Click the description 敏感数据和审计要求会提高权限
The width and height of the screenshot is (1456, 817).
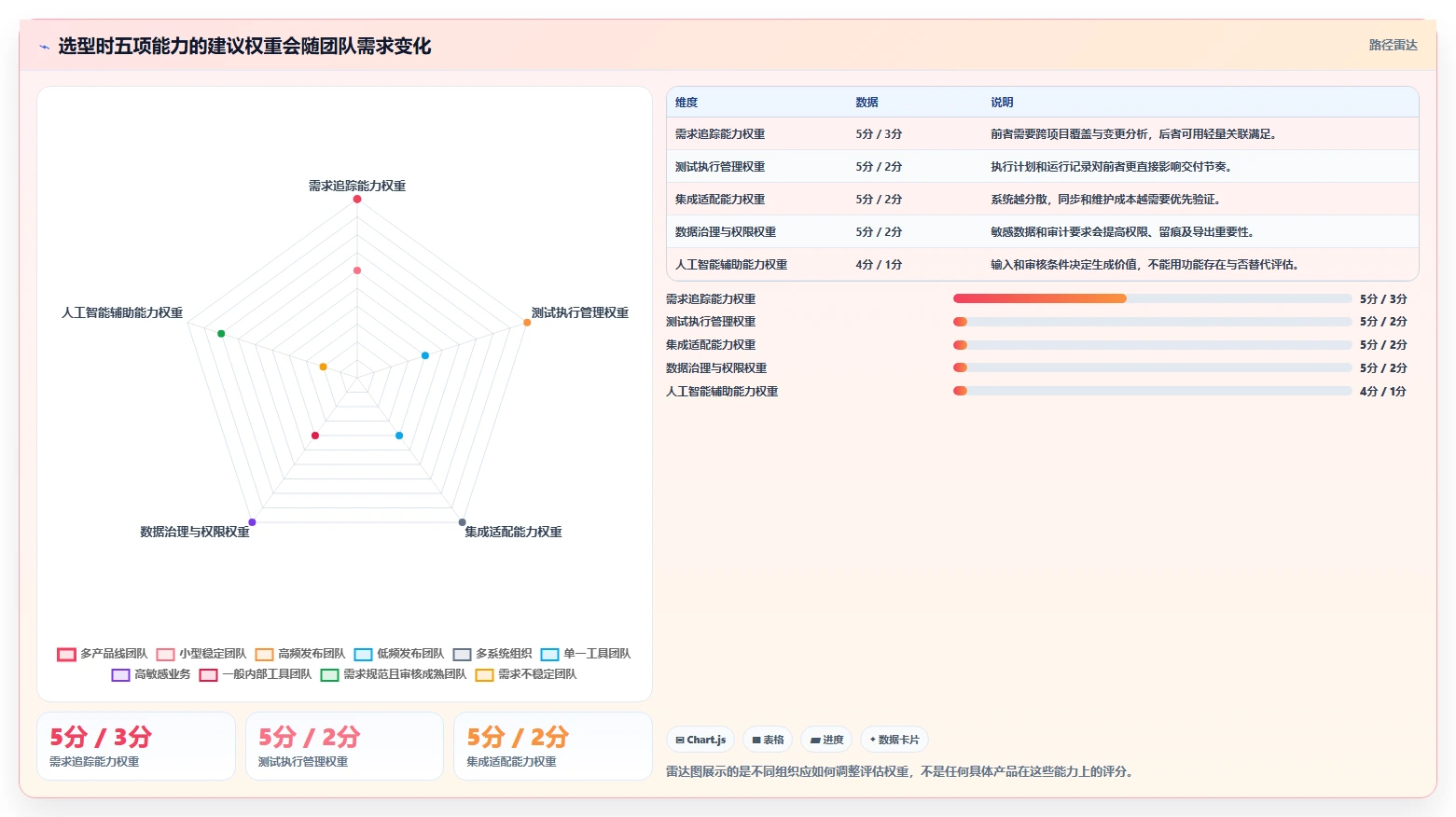coord(1123,232)
